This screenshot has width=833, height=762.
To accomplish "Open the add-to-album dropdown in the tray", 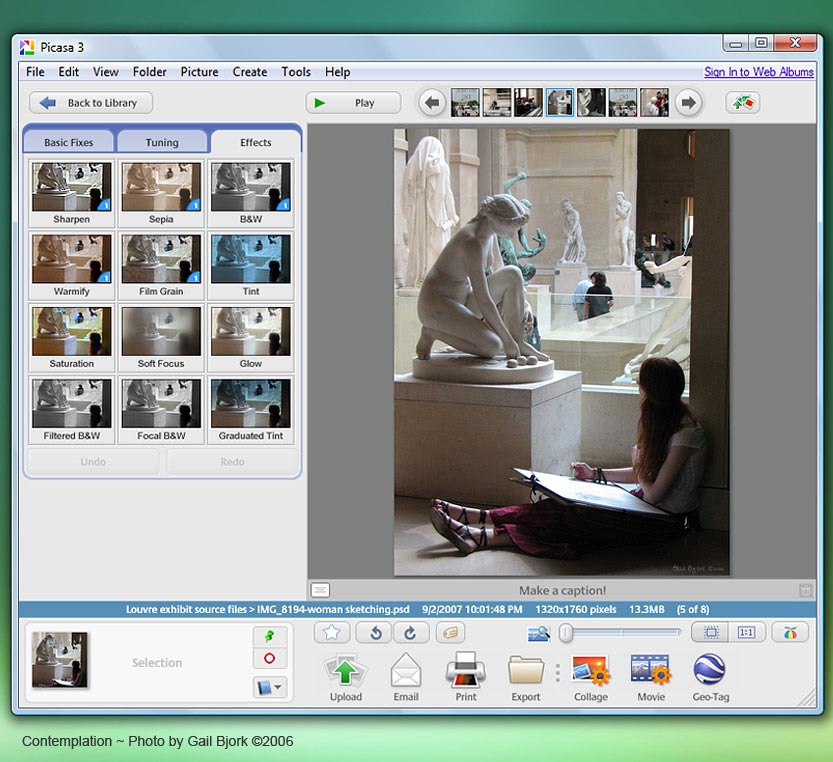I will coord(270,687).
